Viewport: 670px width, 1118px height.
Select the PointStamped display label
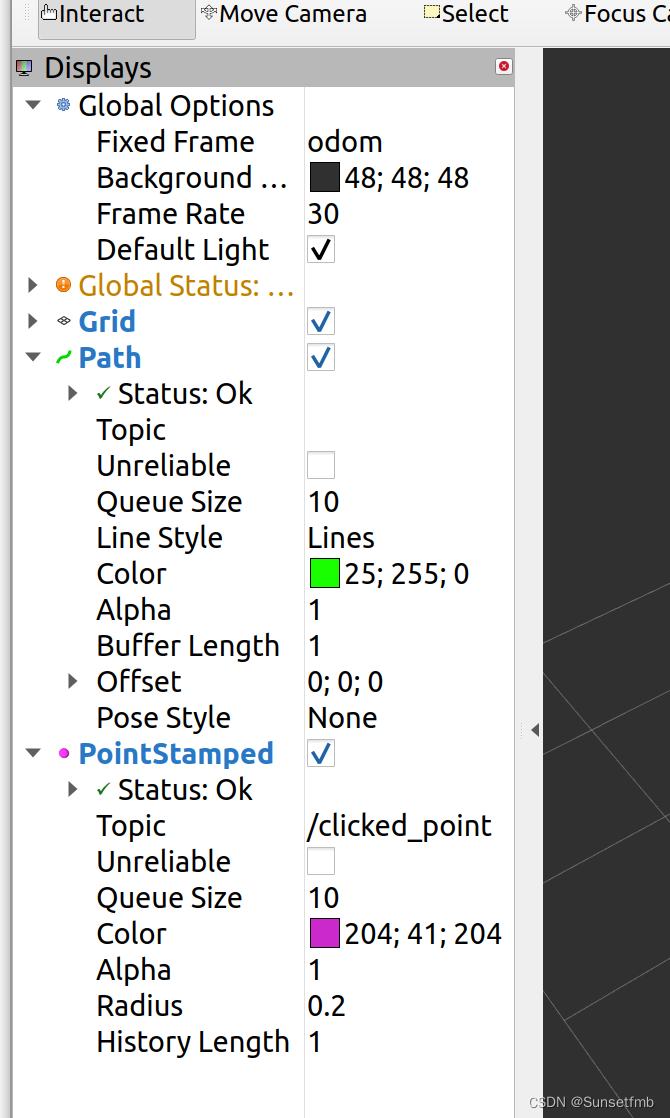(176, 753)
